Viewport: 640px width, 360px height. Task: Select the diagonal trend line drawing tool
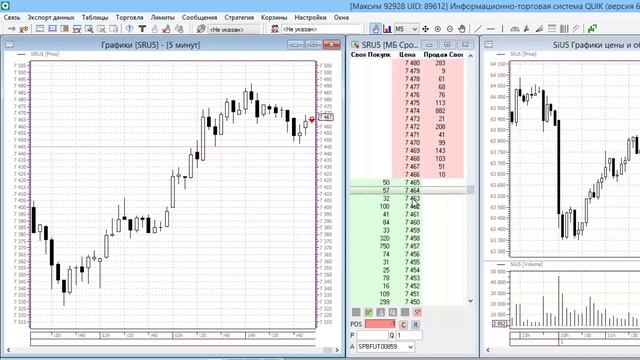coord(478,29)
